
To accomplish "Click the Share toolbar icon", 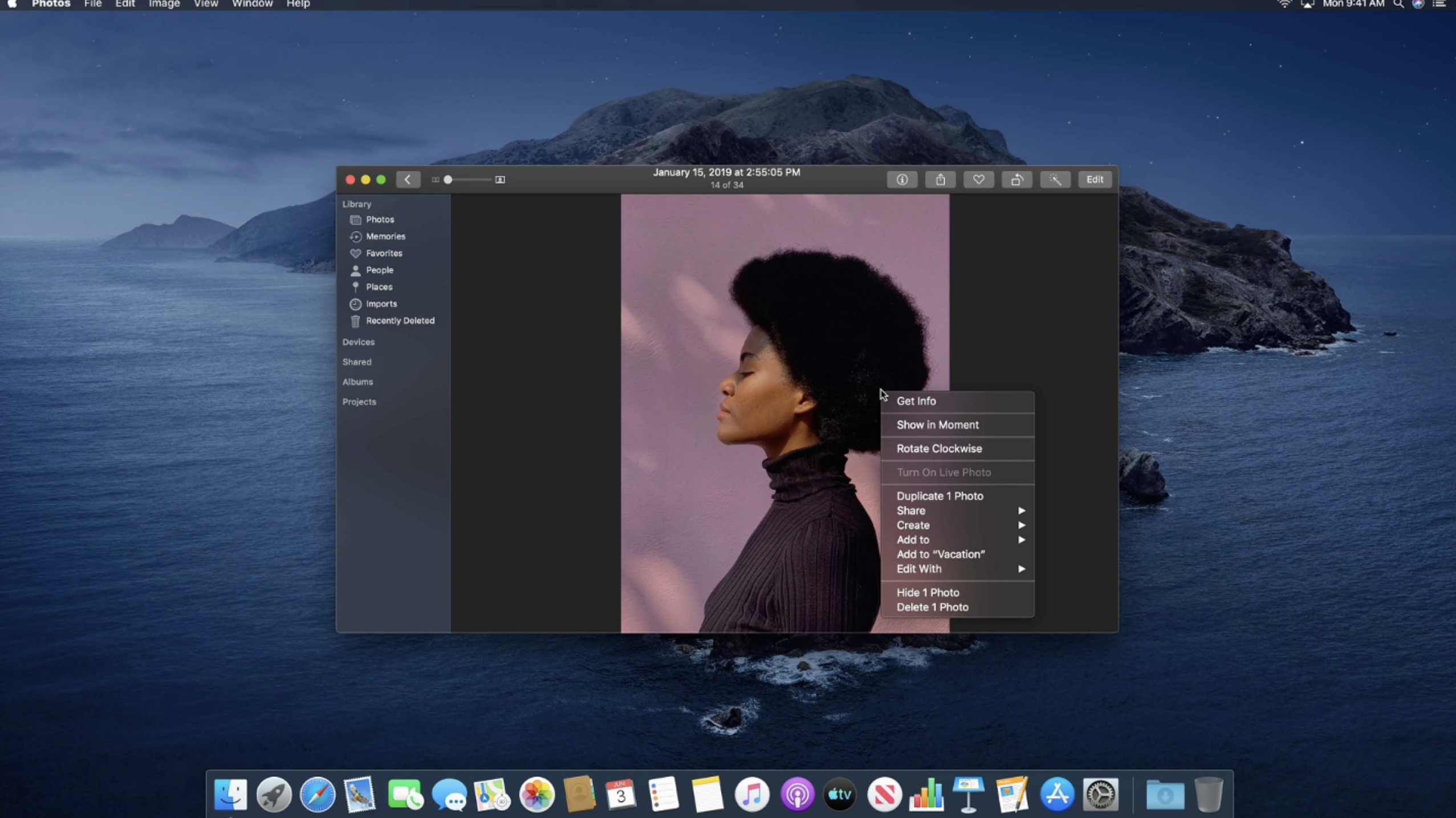I will tap(940, 180).
